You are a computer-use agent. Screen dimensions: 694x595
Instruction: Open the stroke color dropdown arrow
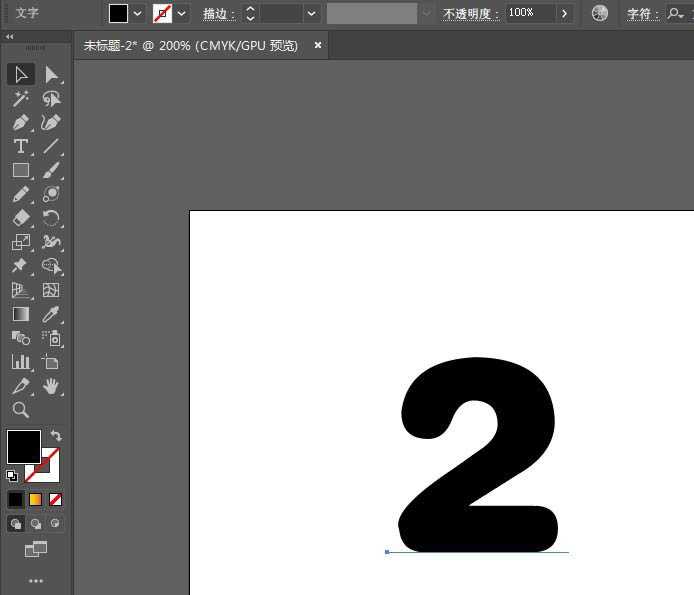(x=182, y=13)
